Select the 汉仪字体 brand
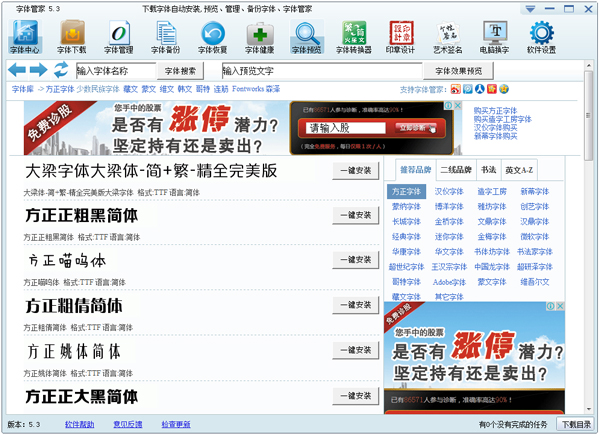The image size is (600, 435). (x=449, y=191)
